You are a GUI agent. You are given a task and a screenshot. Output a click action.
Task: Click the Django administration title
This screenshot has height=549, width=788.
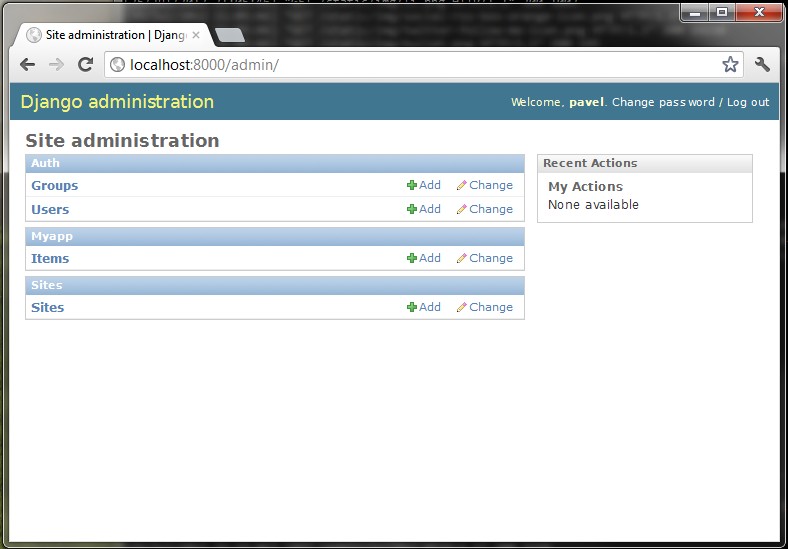(x=117, y=102)
